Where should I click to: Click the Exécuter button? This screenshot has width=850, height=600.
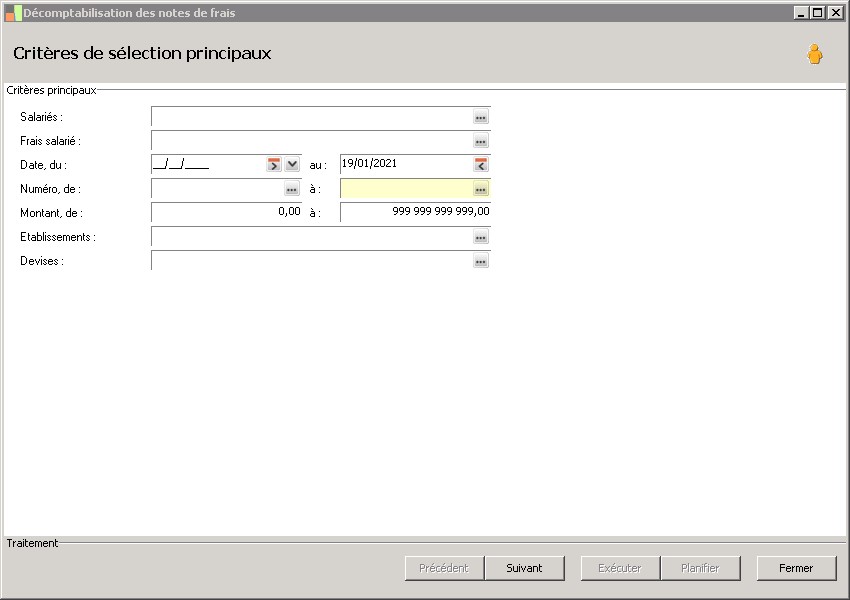click(620, 568)
